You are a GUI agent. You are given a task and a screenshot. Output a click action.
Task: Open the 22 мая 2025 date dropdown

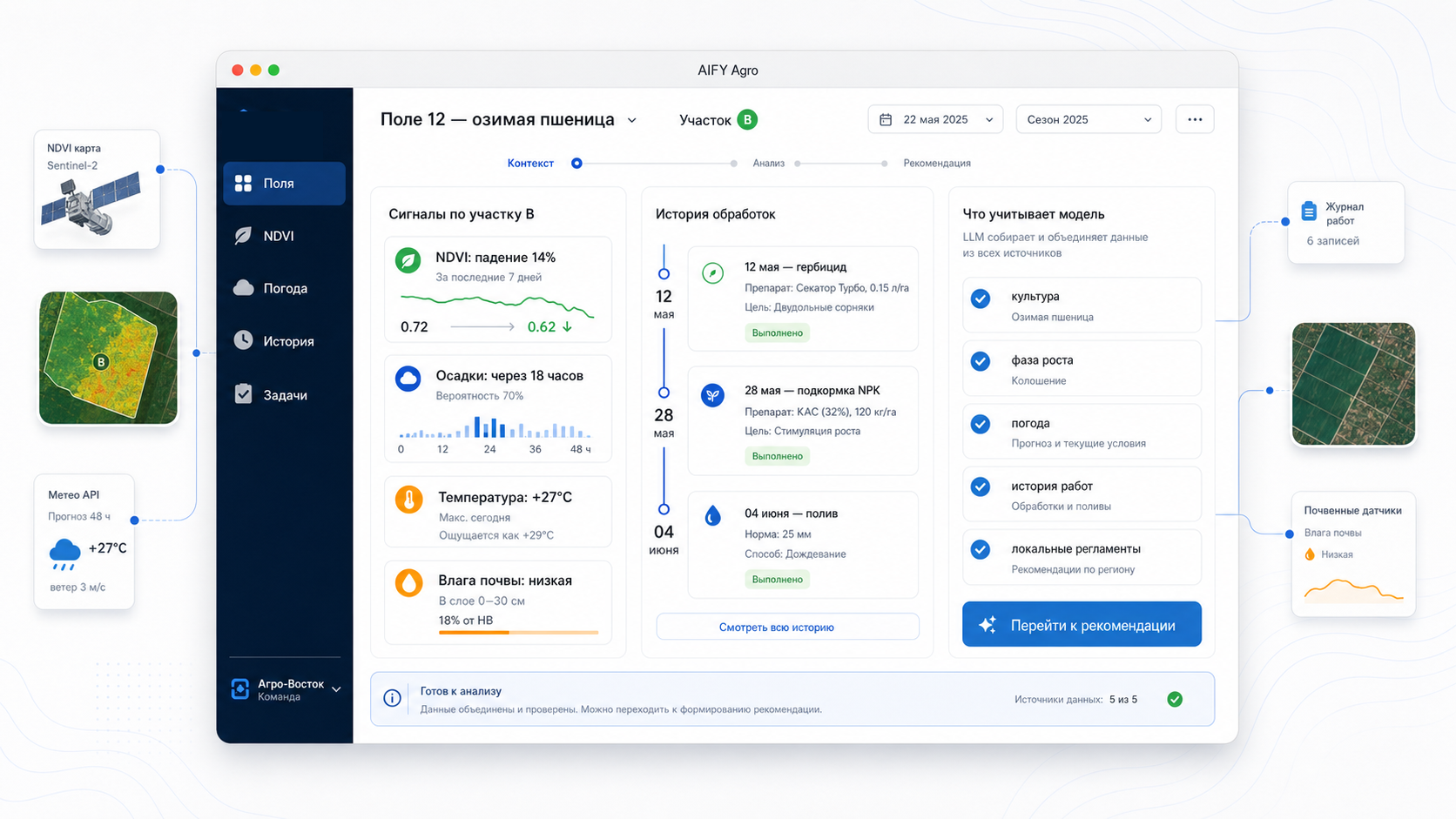(935, 119)
